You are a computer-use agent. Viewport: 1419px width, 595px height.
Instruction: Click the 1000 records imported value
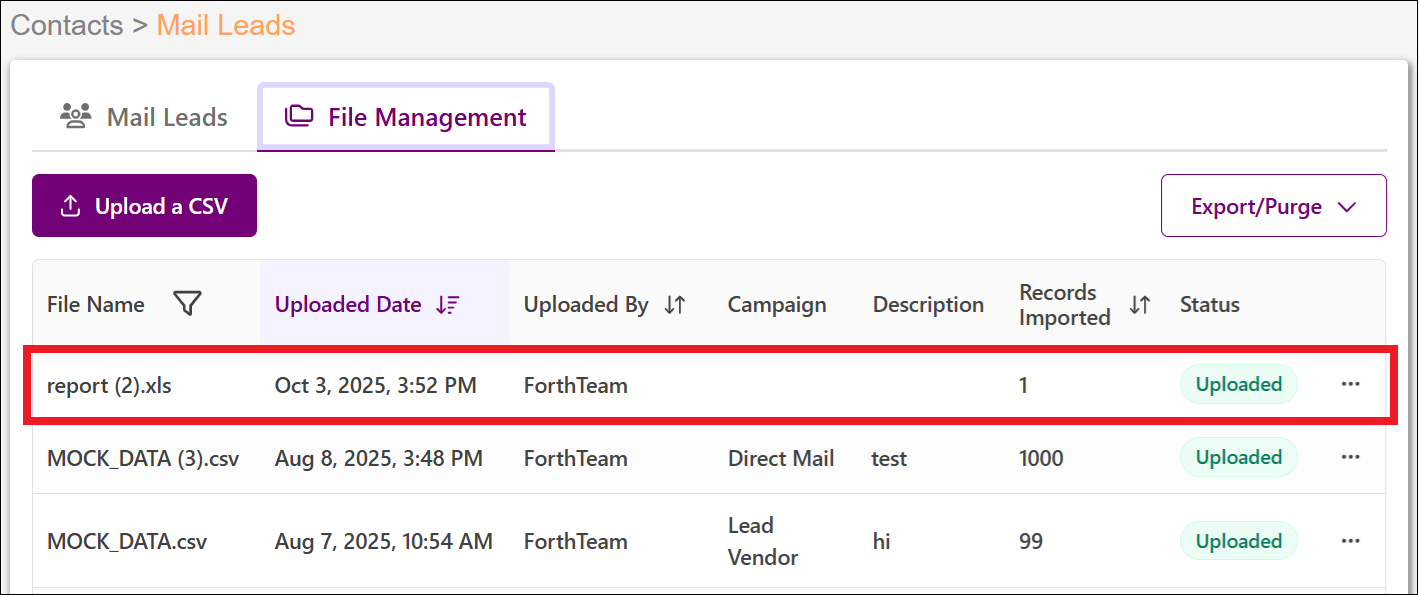[1041, 459]
